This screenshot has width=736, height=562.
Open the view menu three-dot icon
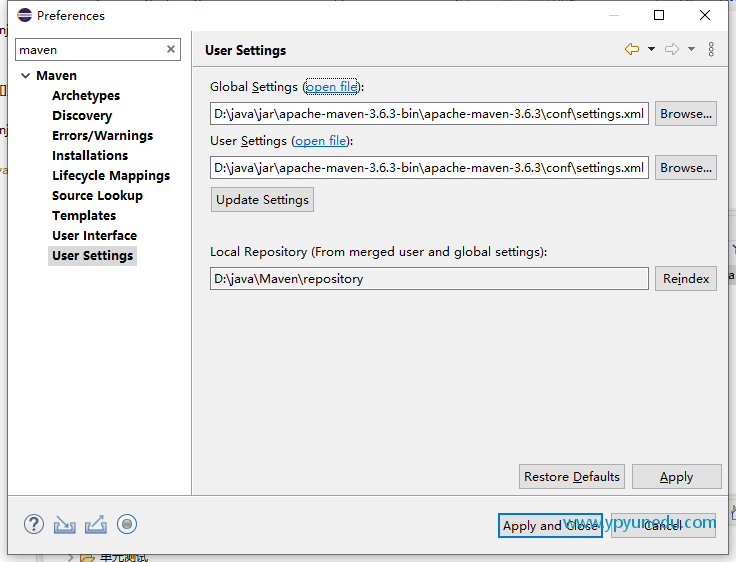pos(711,49)
